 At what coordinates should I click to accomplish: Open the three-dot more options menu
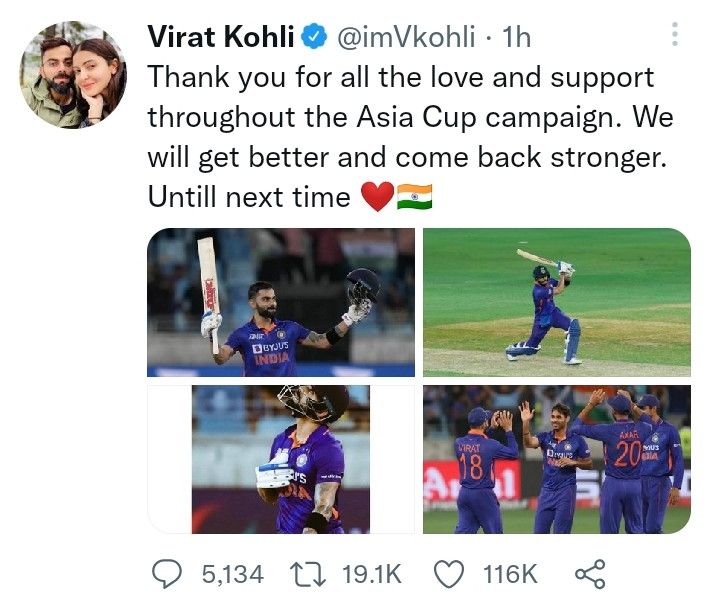coord(676,37)
